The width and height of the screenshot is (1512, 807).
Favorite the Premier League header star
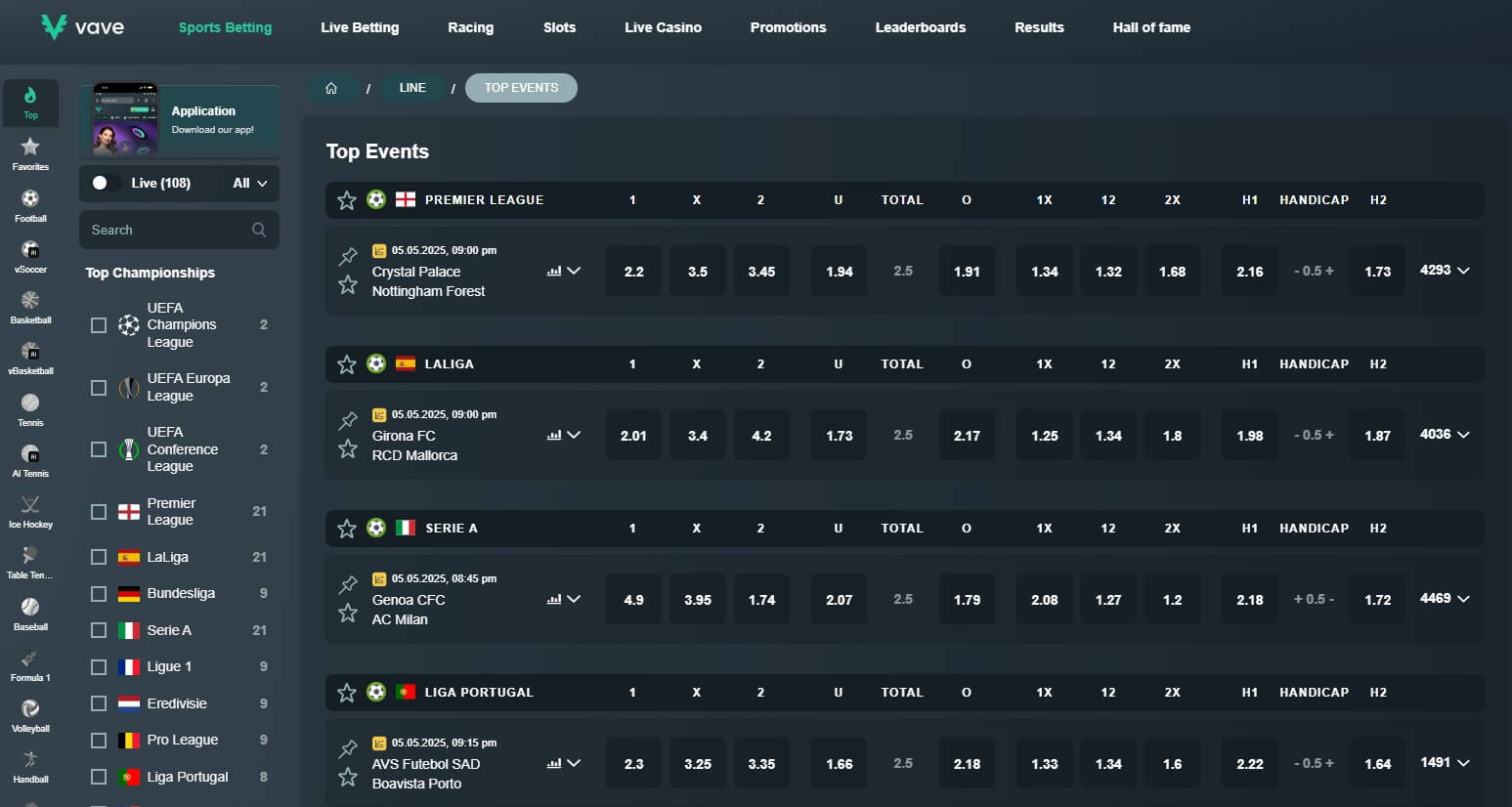pyautogui.click(x=347, y=200)
